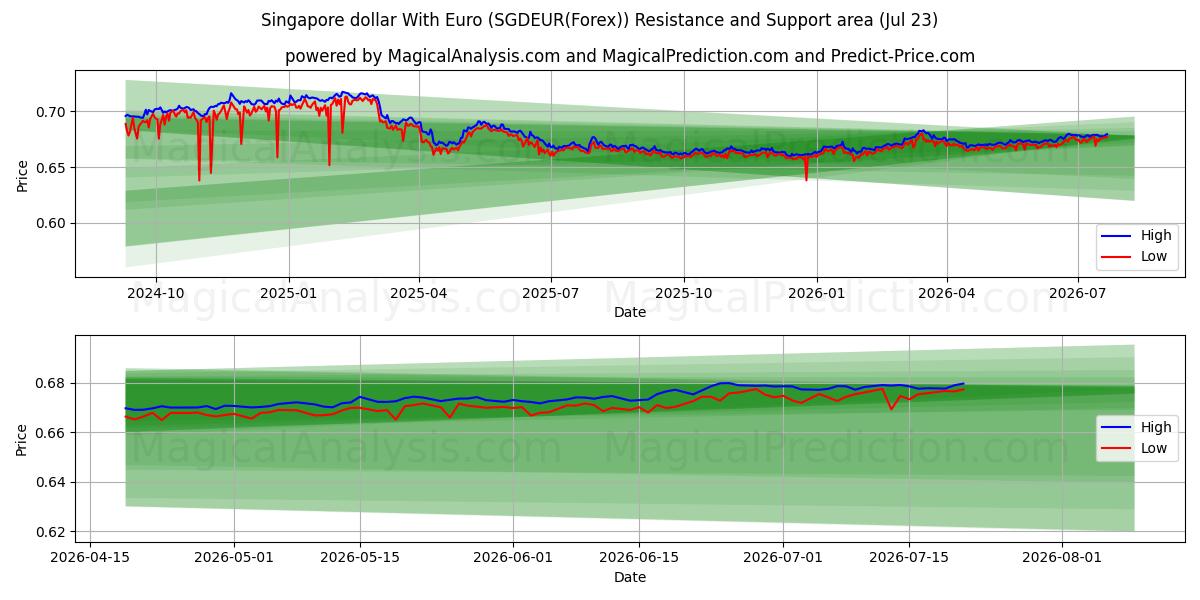Click the '0.64' price tick in bottom chart
Screen dimensions: 1200x600
[x=52, y=482]
